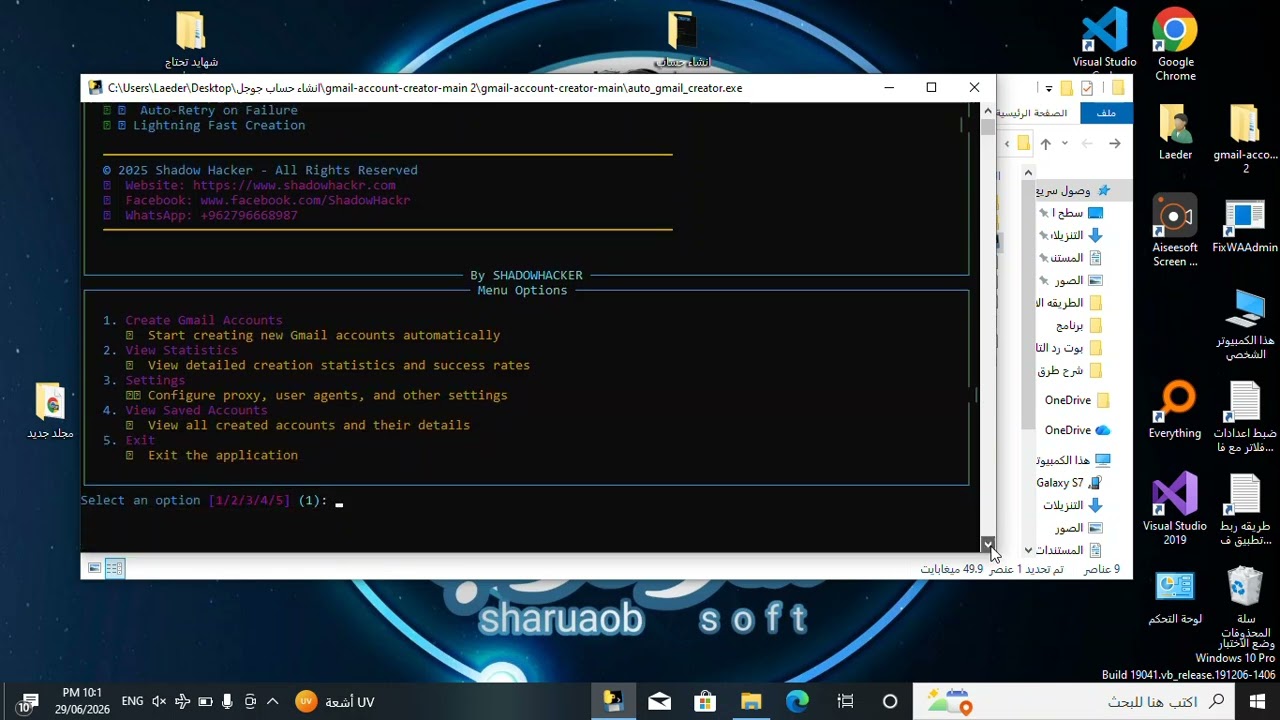This screenshot has height=720, width=1280.
Task: Click the UV أشعة weather widget on taskbar
Action: pyautogui.click(x=335, y=702)
